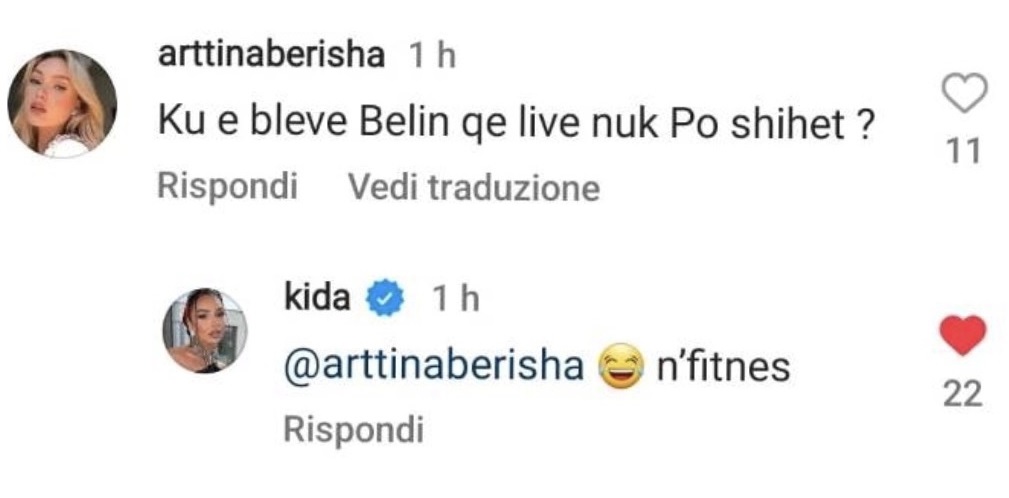Click the 'Ku e bleve' comment opening
The height and width of the screenshot is (498, 1009).
click(254, 125)
